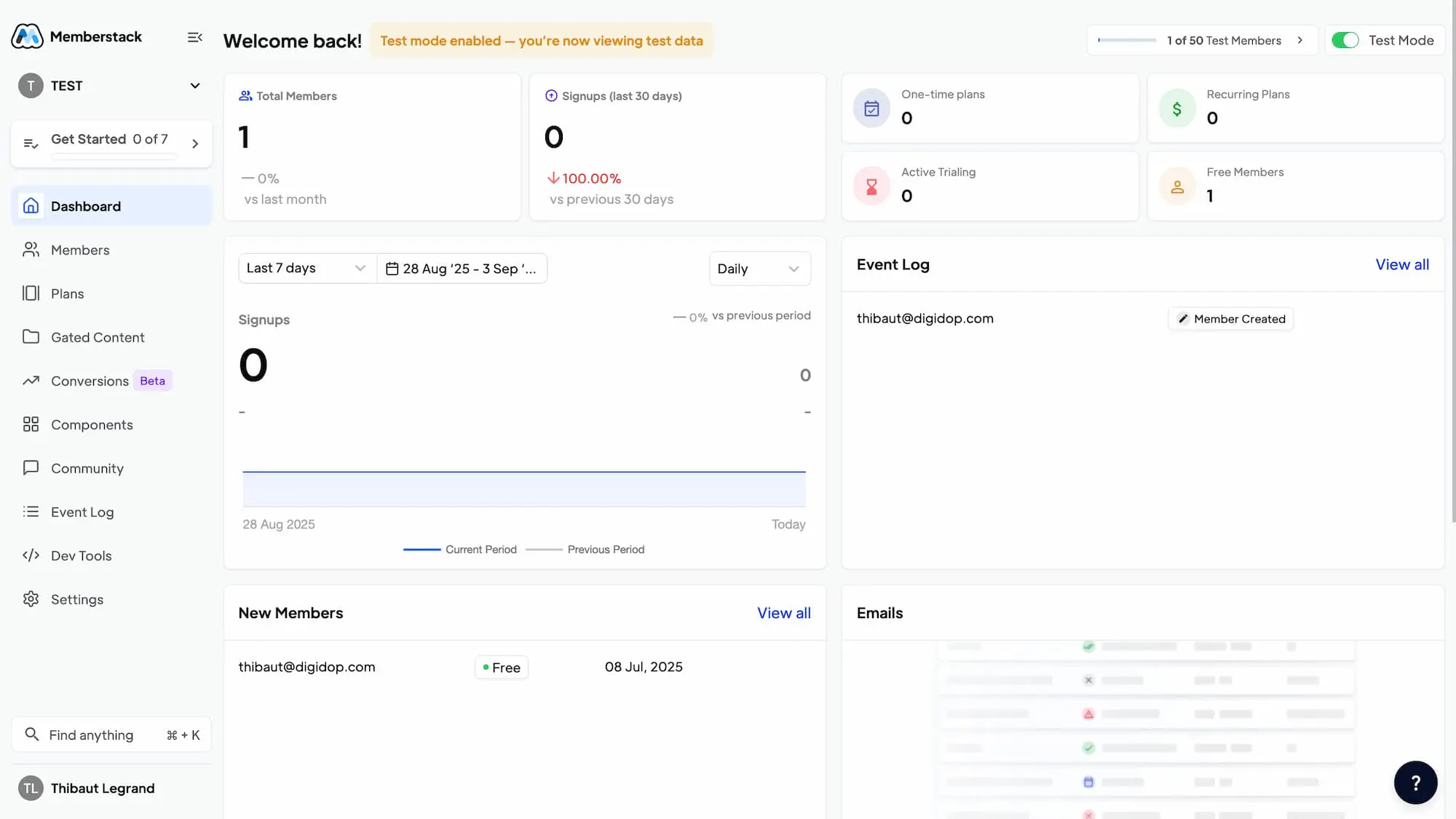Expand the Get Started checklist chevron
Viewport: 1456px width, 819px height.
194,143
